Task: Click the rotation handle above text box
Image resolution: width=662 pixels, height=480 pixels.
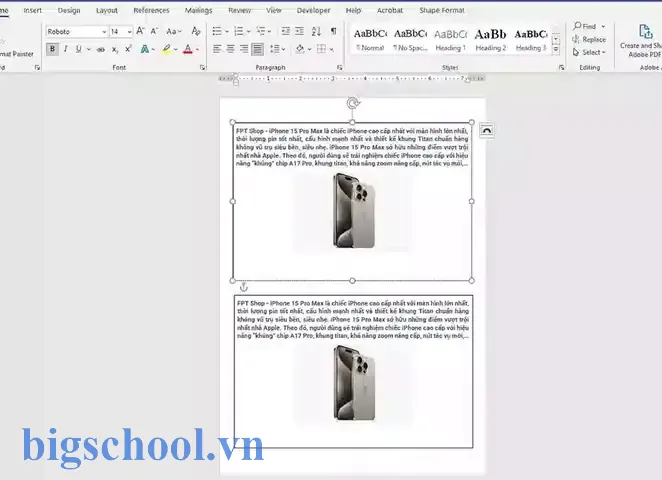Action: [x=353, y=103]
